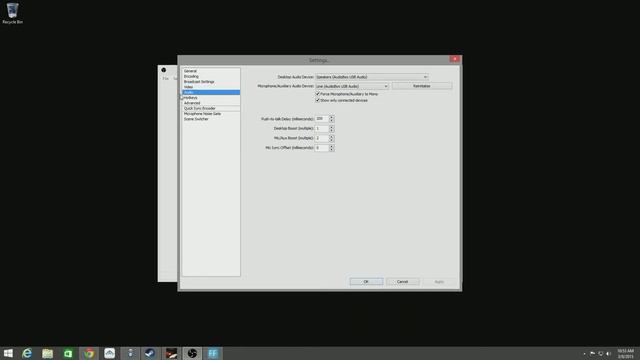This screenshot has height=360, width=640.
Task: Increase Mic Sync Offset with up arrow
Action: (331, 146)
